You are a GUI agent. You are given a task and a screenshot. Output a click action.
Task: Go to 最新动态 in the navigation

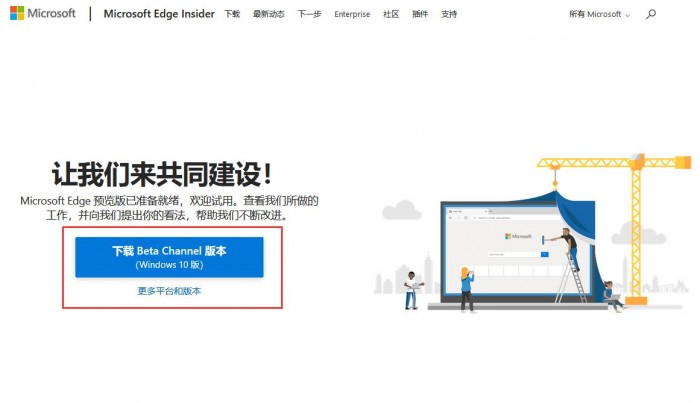tap(269, 14)
